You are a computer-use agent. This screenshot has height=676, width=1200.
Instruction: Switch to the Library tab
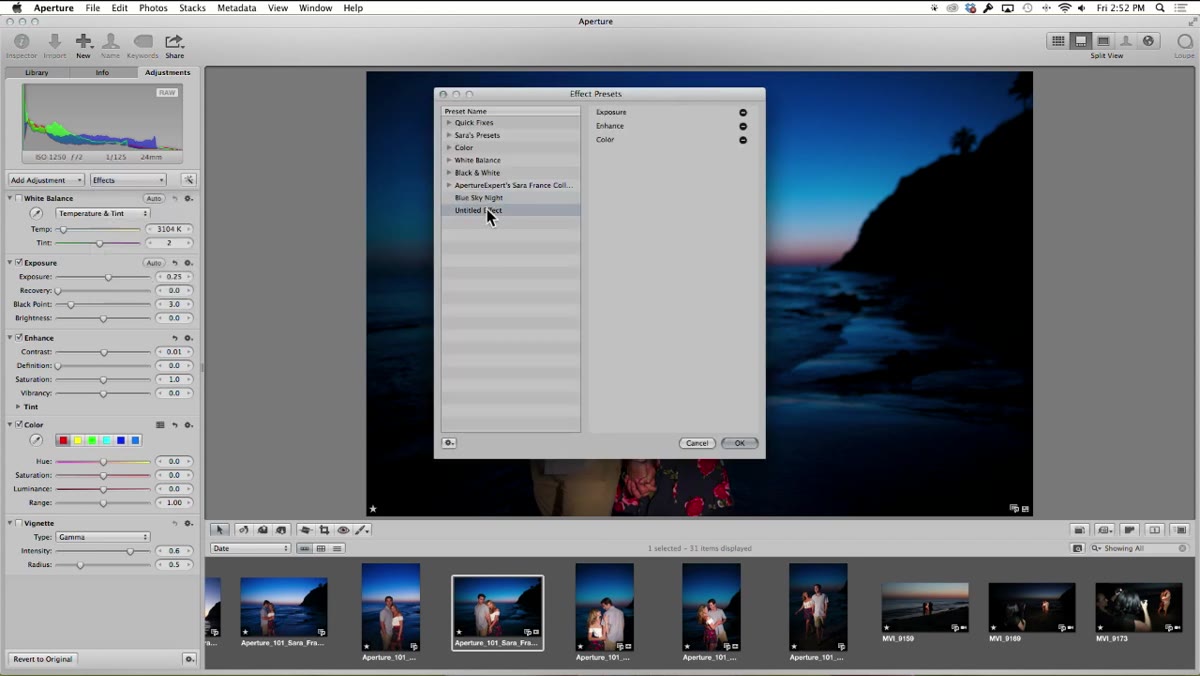coord(36,73)
